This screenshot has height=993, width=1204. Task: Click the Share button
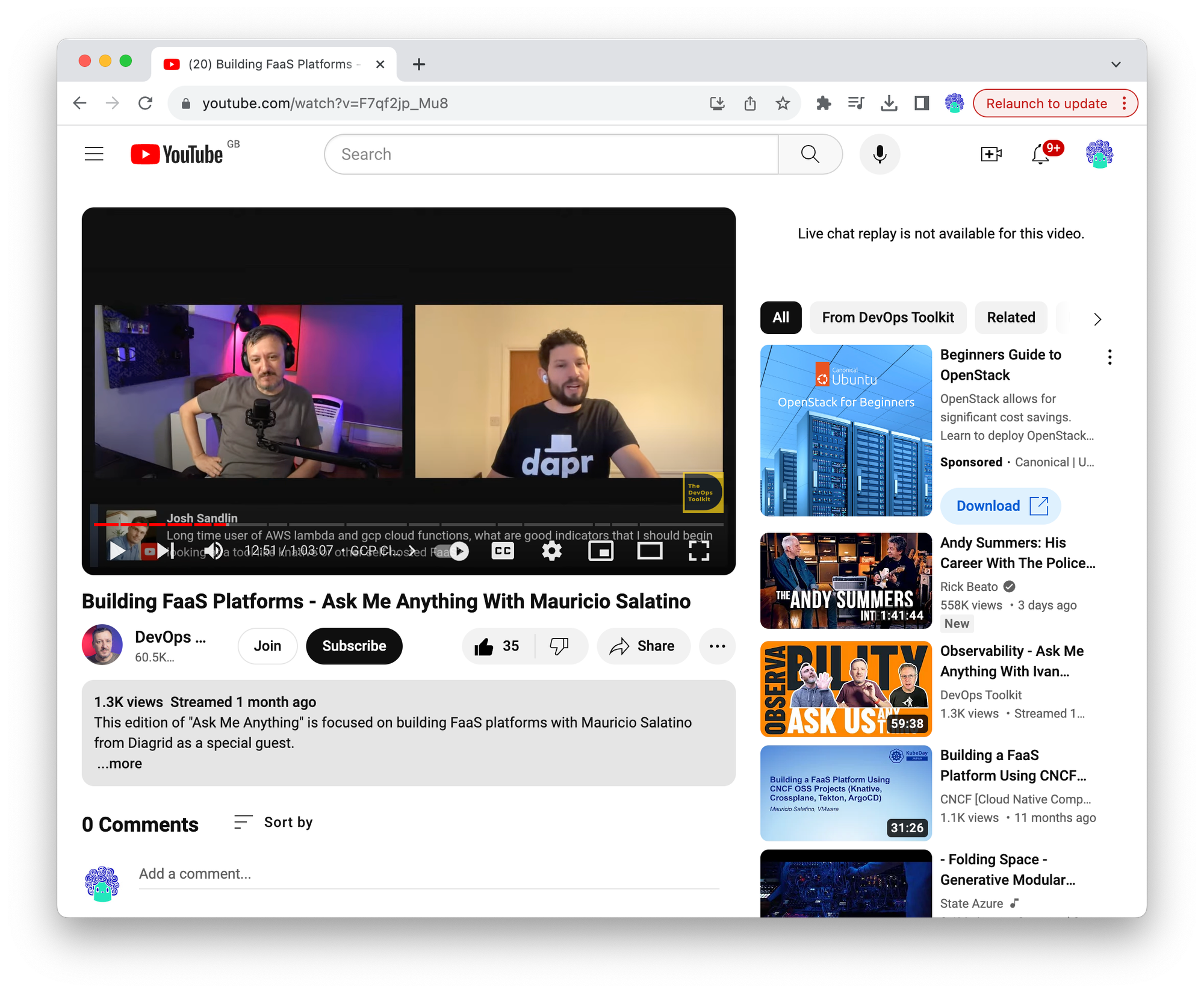pos(643,646)
